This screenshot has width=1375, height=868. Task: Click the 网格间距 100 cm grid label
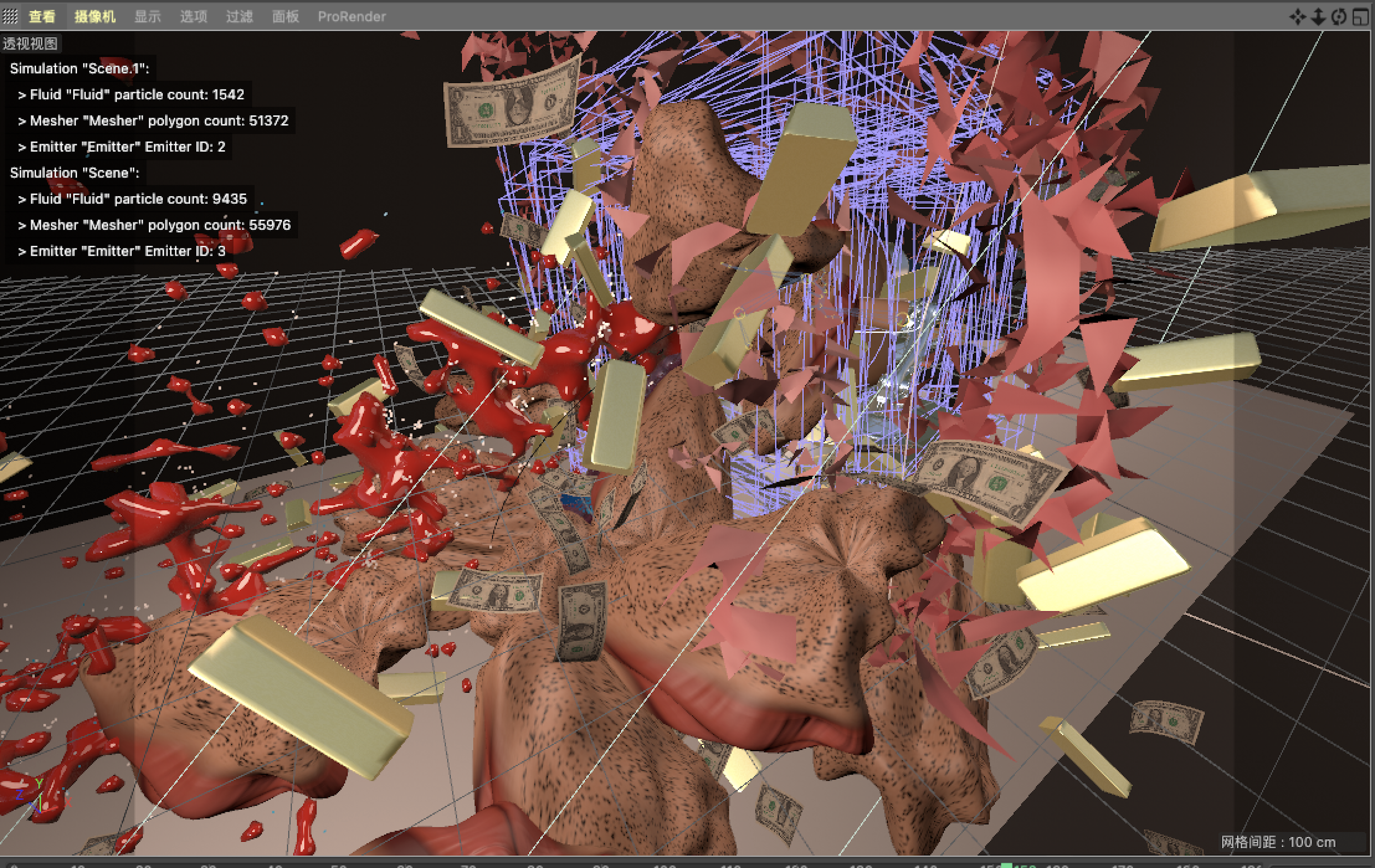point(1278,842)
